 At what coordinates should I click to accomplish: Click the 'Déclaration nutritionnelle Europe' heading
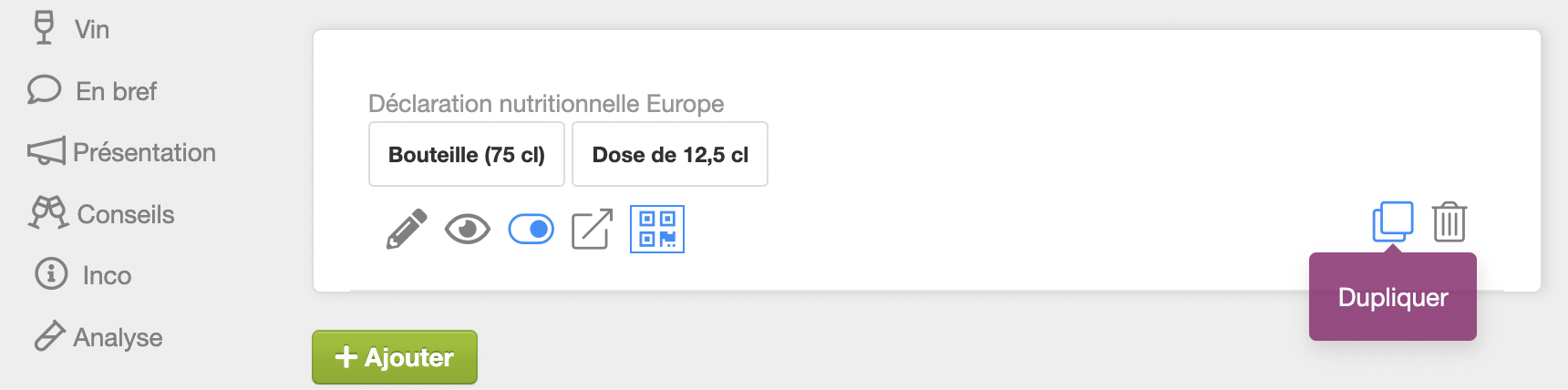tap(546, 104)
